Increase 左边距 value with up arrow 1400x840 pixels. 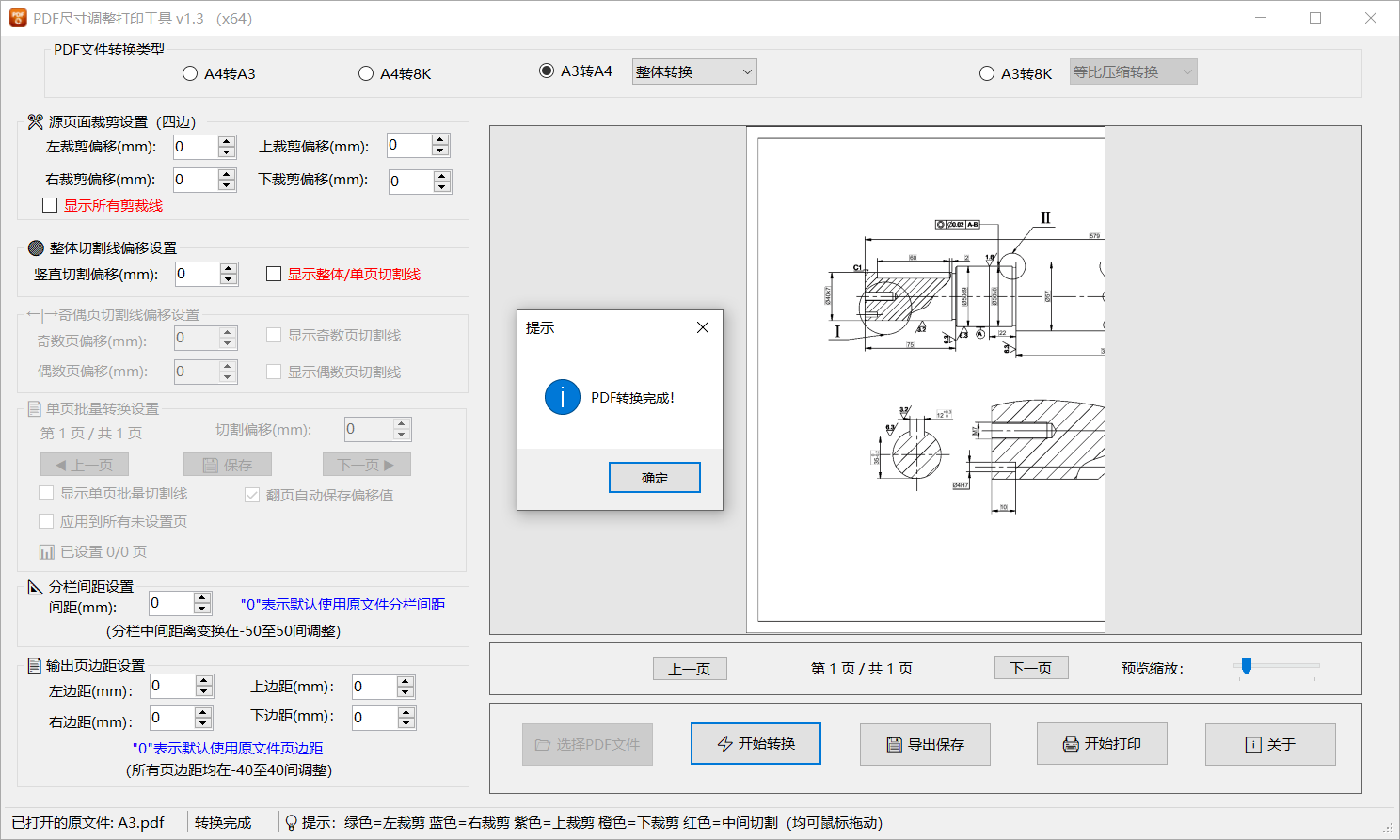tap(204, 681)
